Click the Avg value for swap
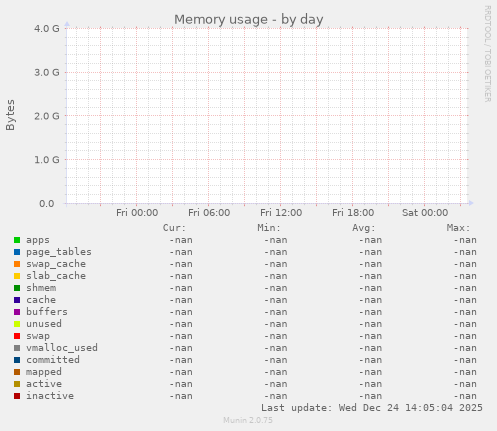 (370, 336)
